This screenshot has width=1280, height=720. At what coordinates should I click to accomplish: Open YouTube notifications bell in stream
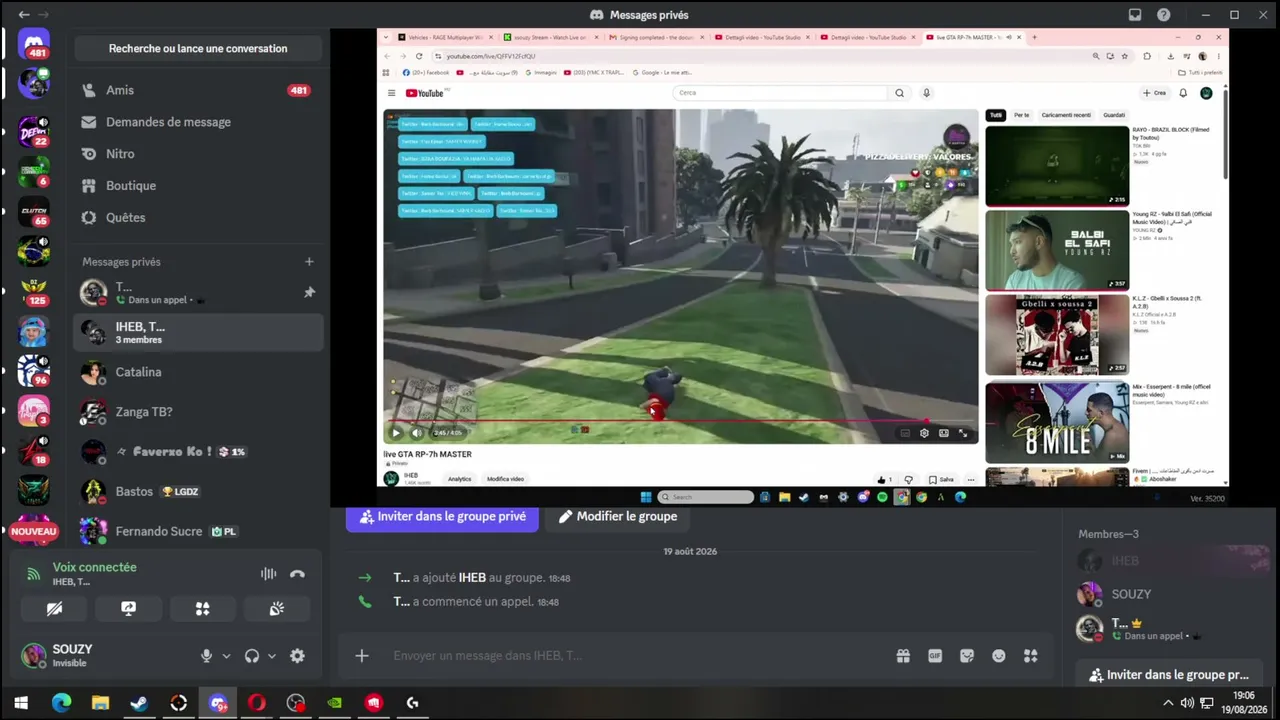point(1183,93)
